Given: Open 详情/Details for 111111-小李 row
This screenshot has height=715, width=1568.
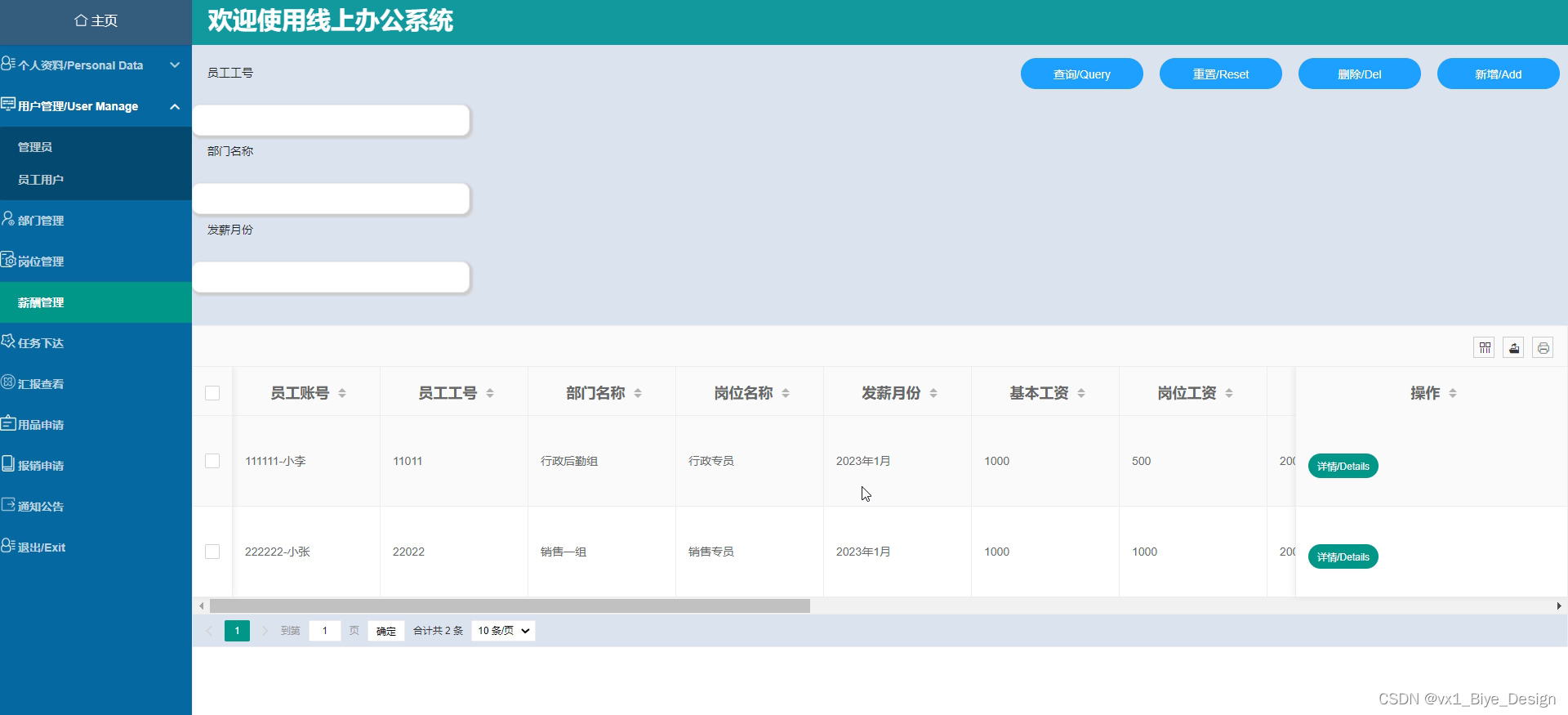Looking at the screenshot, I should (1343, 466).
